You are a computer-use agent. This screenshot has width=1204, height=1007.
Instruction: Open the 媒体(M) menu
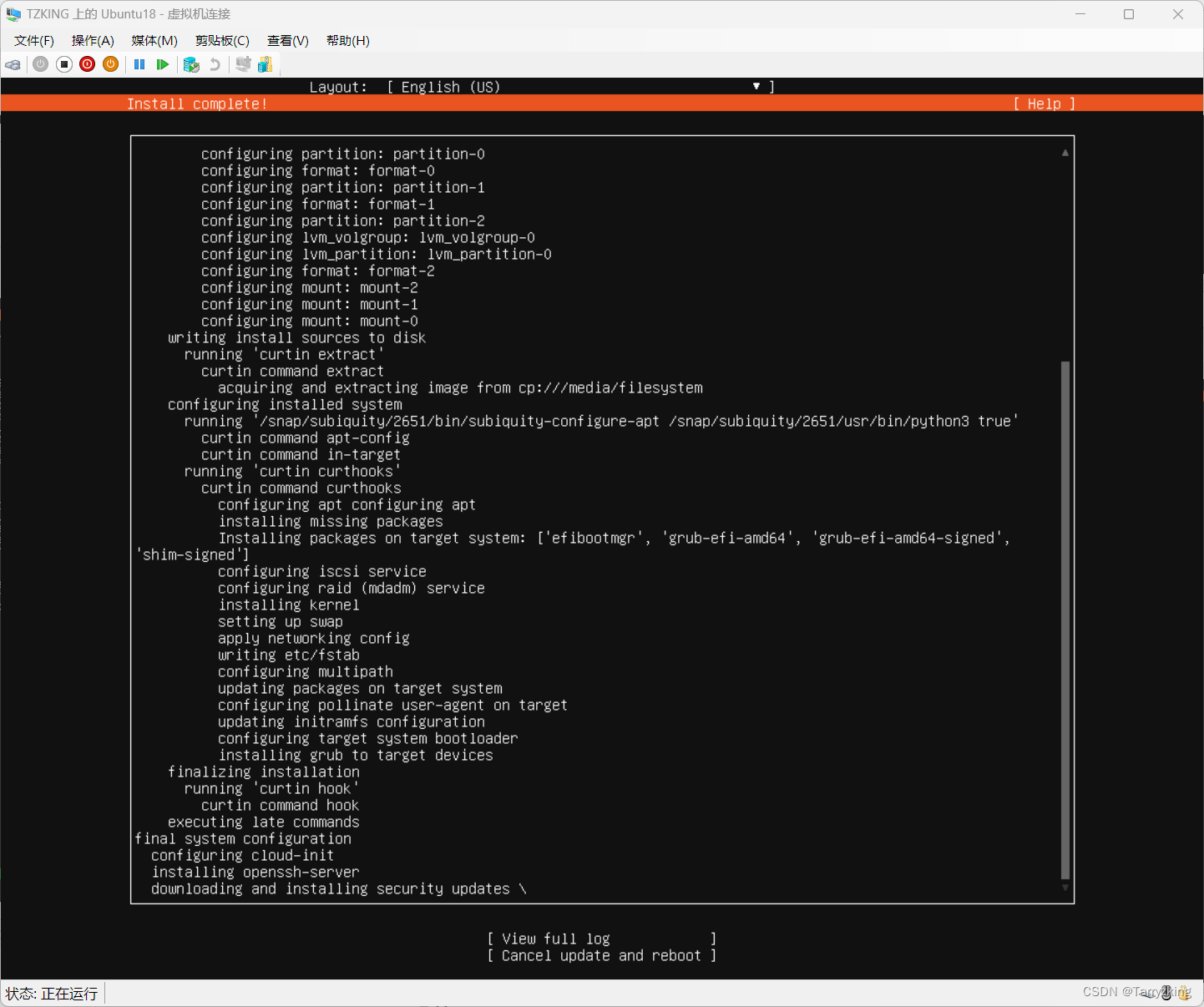coord(154,41)
